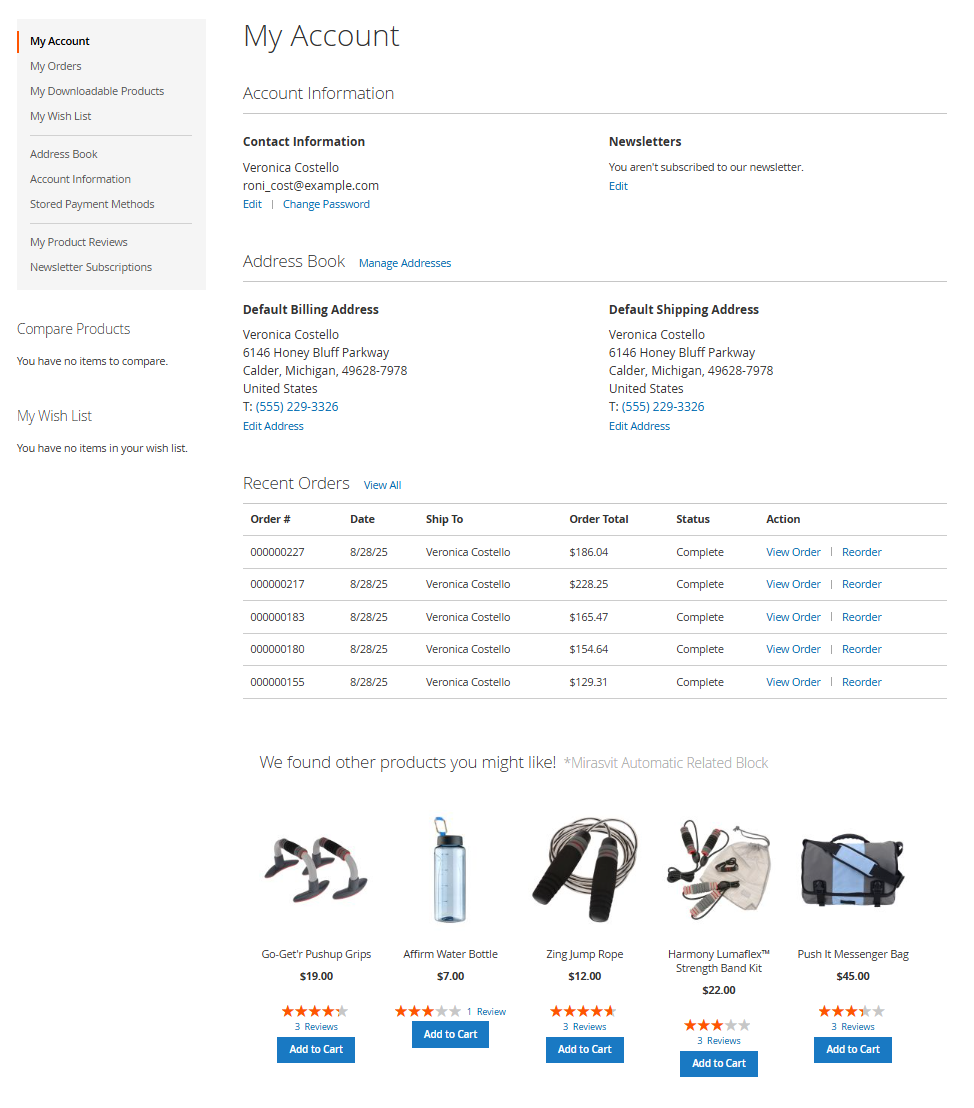Screen dimensions: 974x1108
Task: View Order 000000227
Action: (793, 551)
